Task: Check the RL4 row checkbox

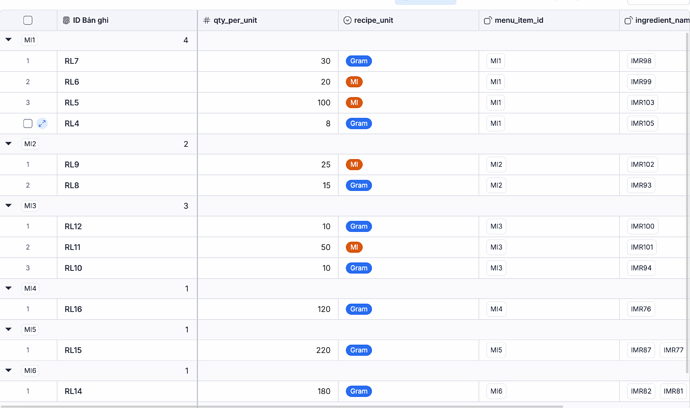Action: pos(28,124)
